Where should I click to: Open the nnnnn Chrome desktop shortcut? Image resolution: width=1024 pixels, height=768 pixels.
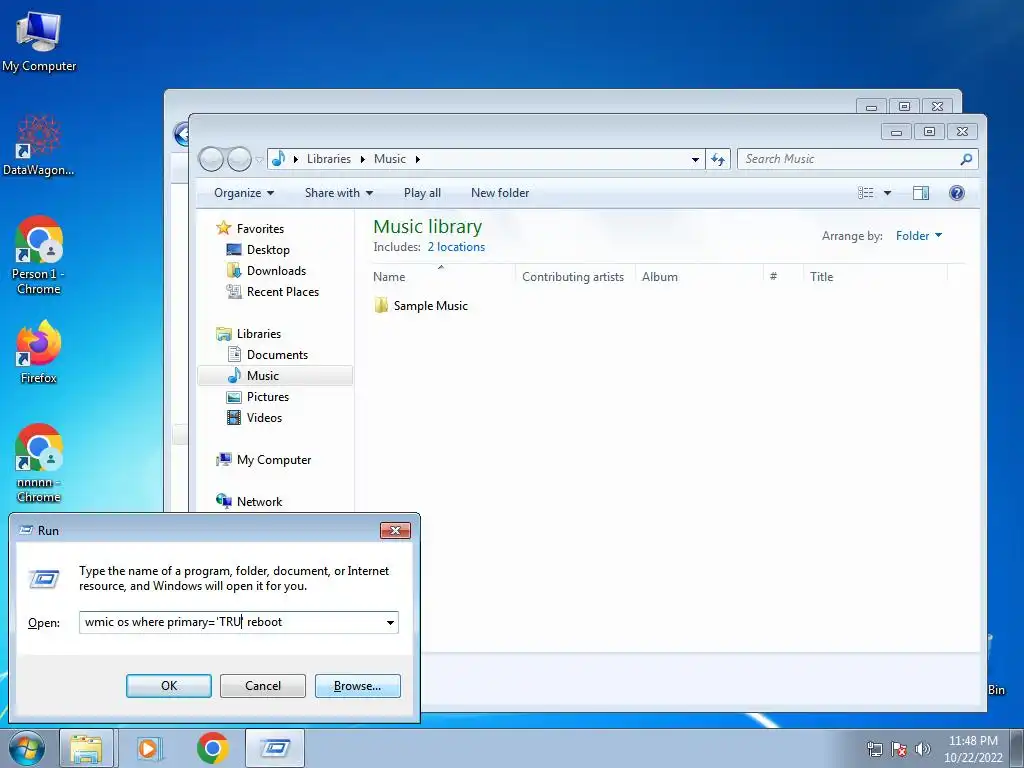click(39, 464)
